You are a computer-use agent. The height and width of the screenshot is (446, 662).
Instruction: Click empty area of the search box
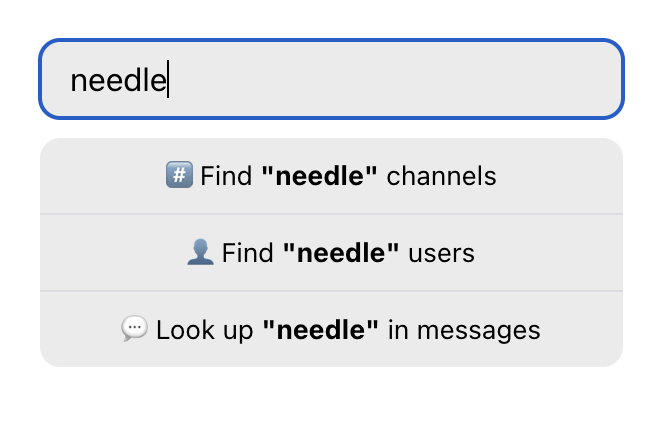tap(420, 79)
